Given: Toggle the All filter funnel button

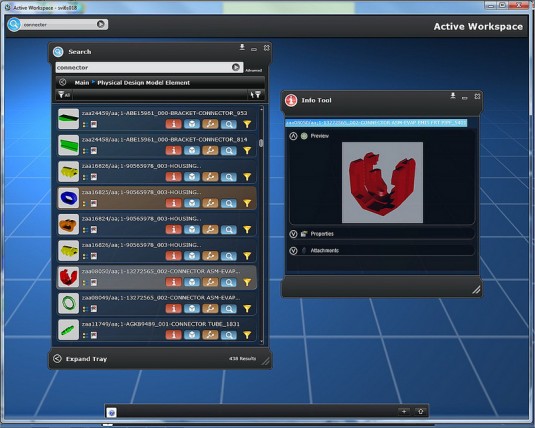Looking at the screenshot, I should pyautogui.click(x=64, y=95).
